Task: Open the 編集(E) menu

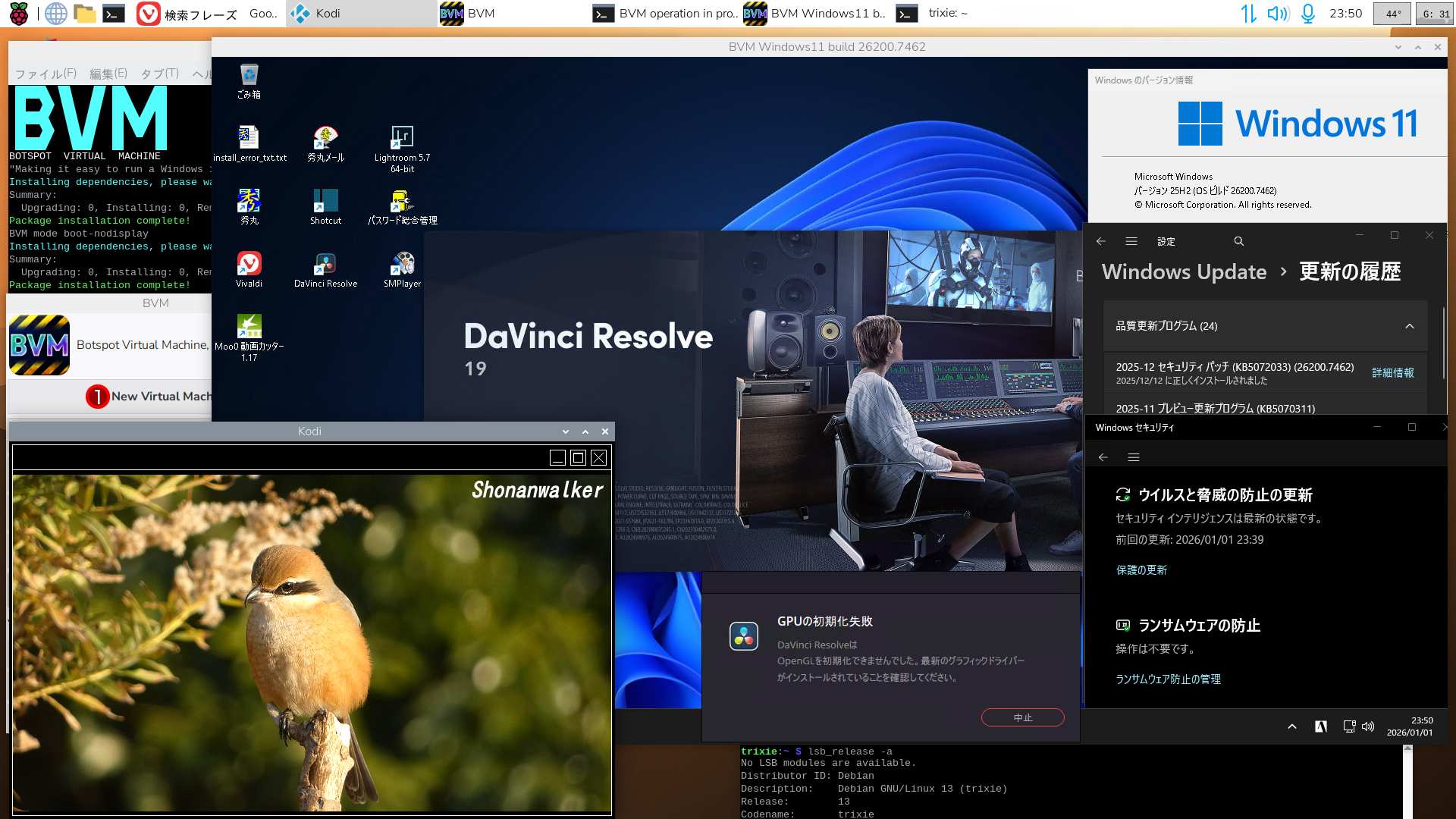Action: coord(108,74)
